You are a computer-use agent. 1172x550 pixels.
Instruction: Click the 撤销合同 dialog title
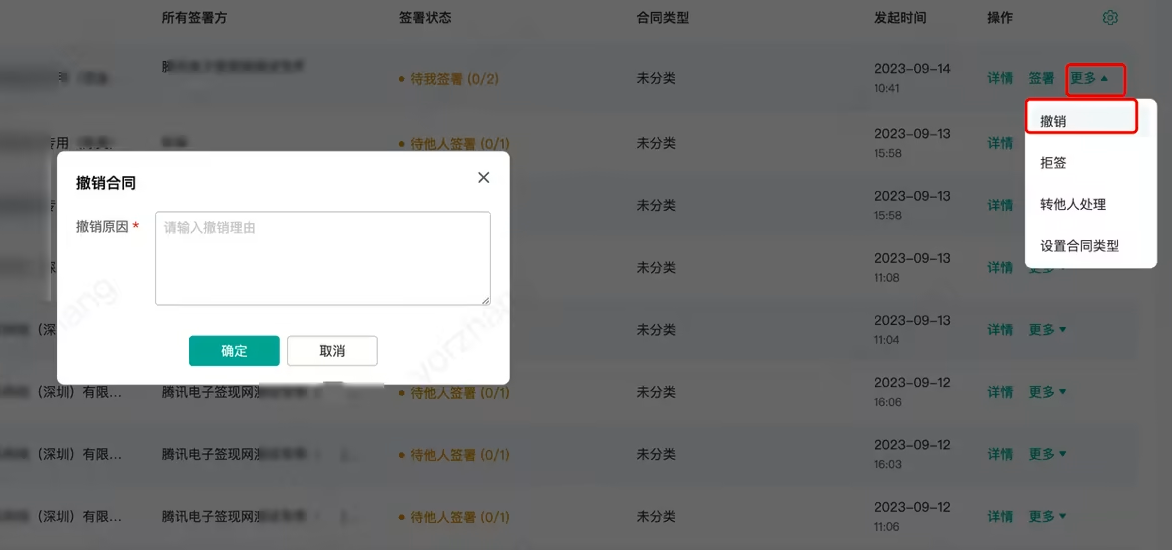(x=105, y=182)
